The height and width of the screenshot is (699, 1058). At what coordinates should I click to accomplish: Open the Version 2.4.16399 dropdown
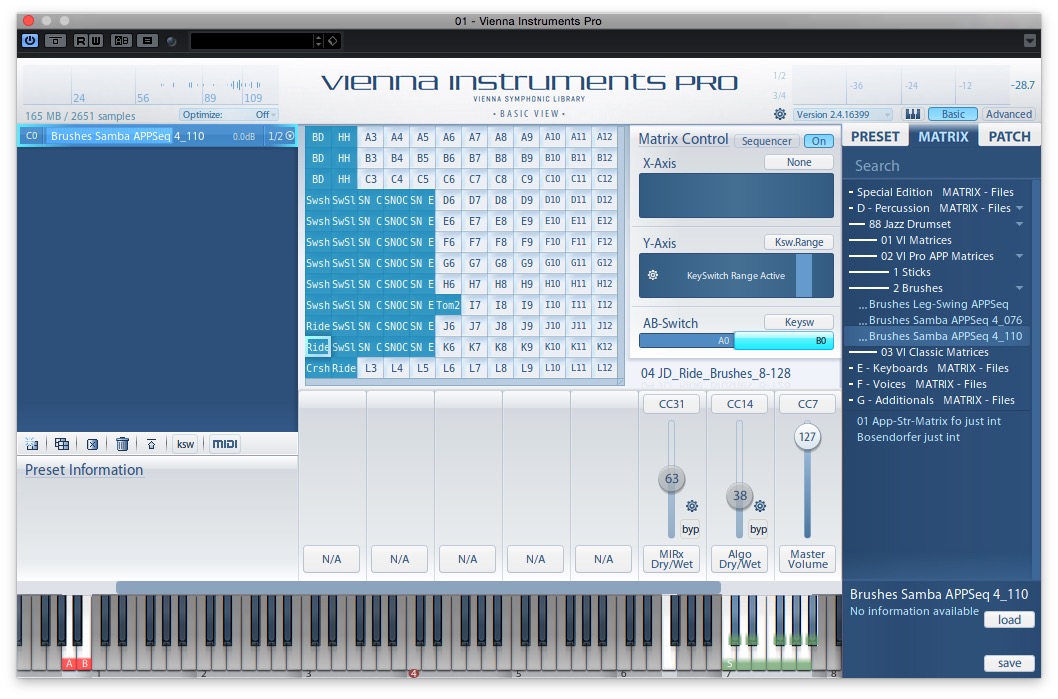[843, 115]
